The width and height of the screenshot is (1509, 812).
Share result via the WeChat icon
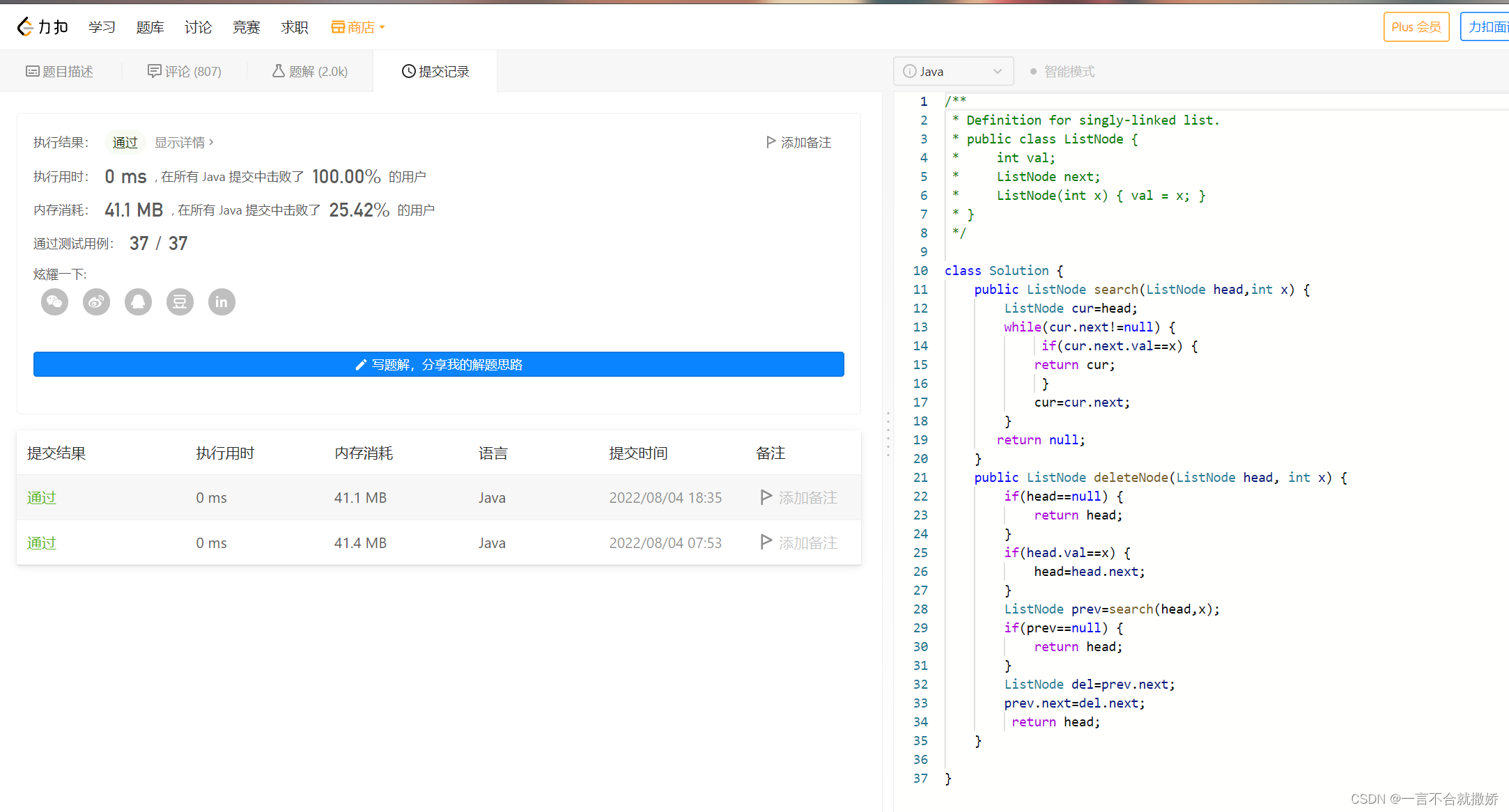[54, 302]
